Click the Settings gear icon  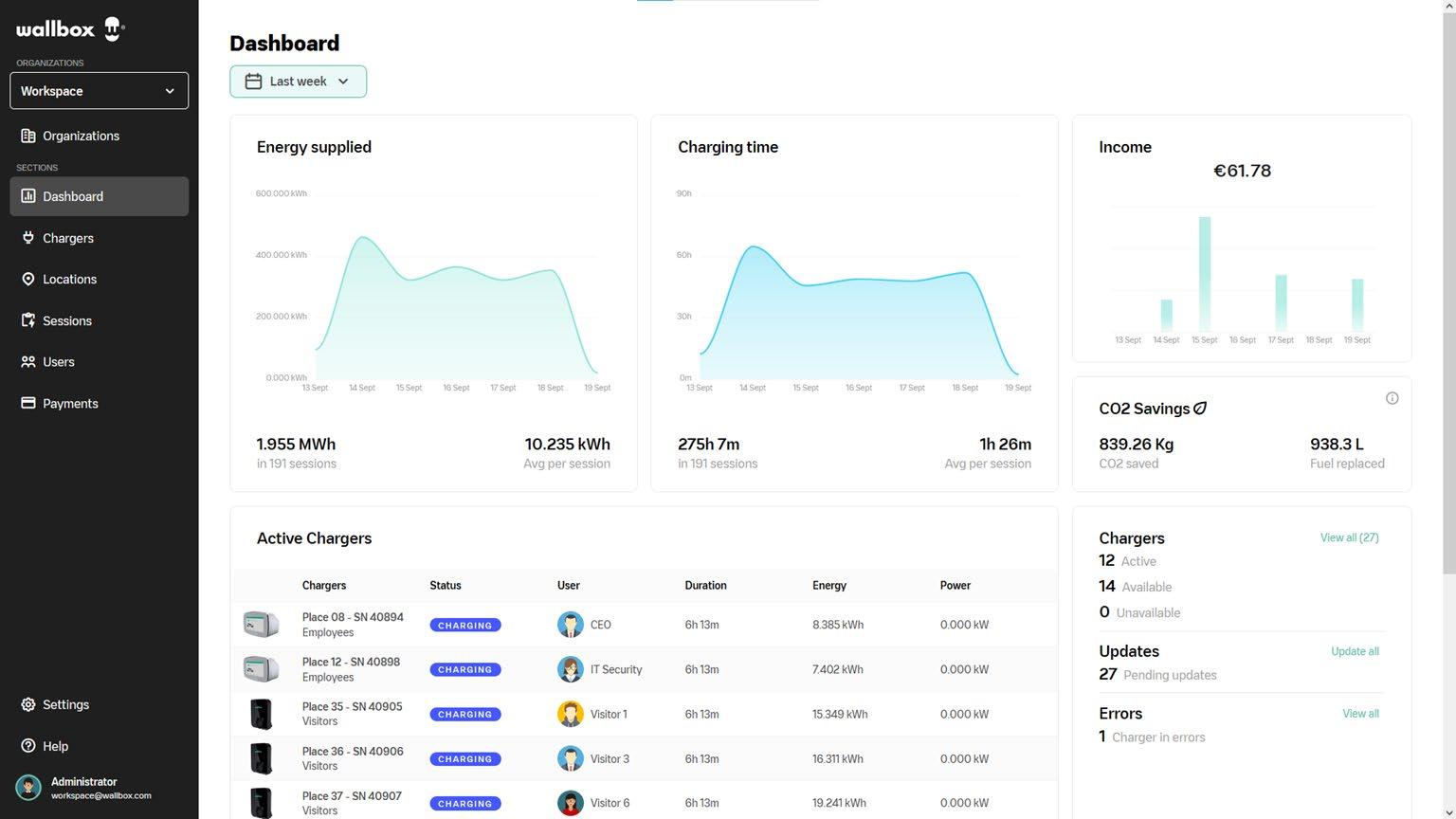coord(28,704)
